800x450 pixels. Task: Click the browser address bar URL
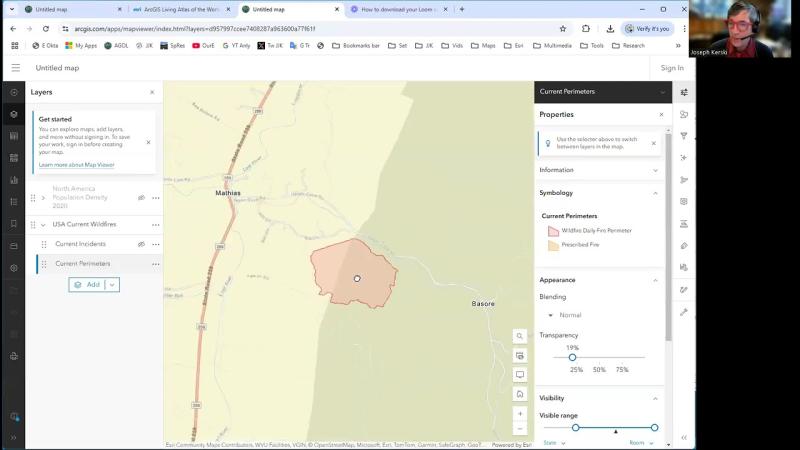195,29
